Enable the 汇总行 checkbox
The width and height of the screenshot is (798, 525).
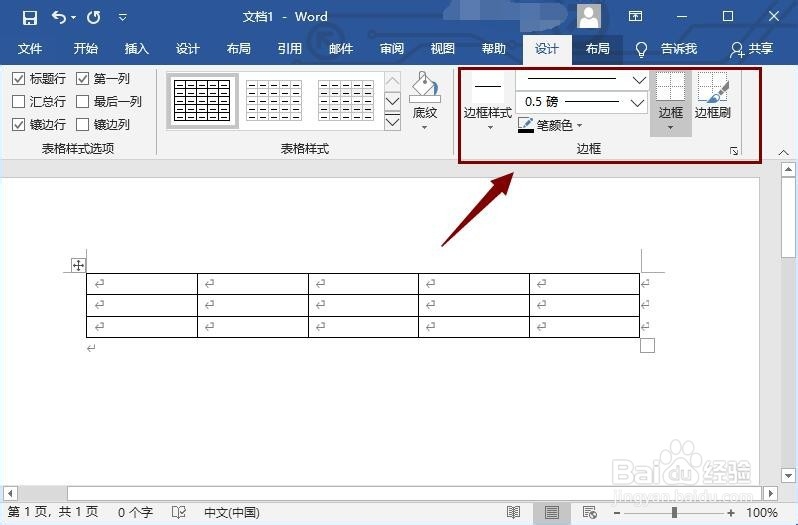(18, 101)
